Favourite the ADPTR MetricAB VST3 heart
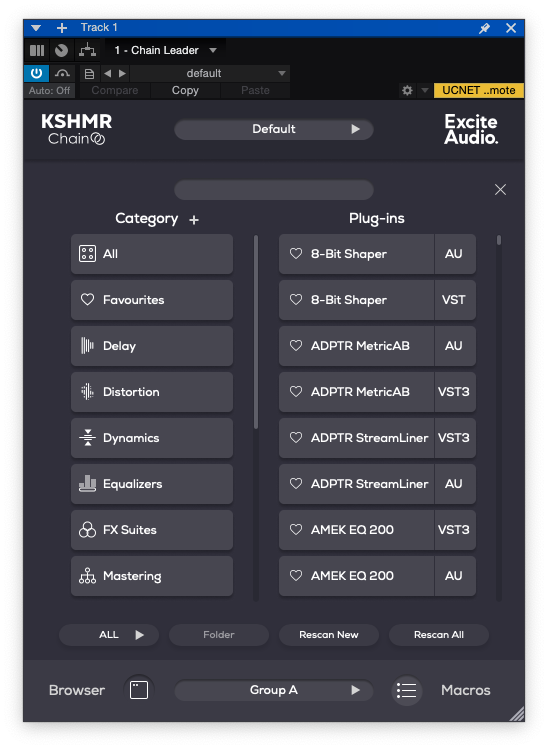This screenshot has width=548, height=749. 296,392
